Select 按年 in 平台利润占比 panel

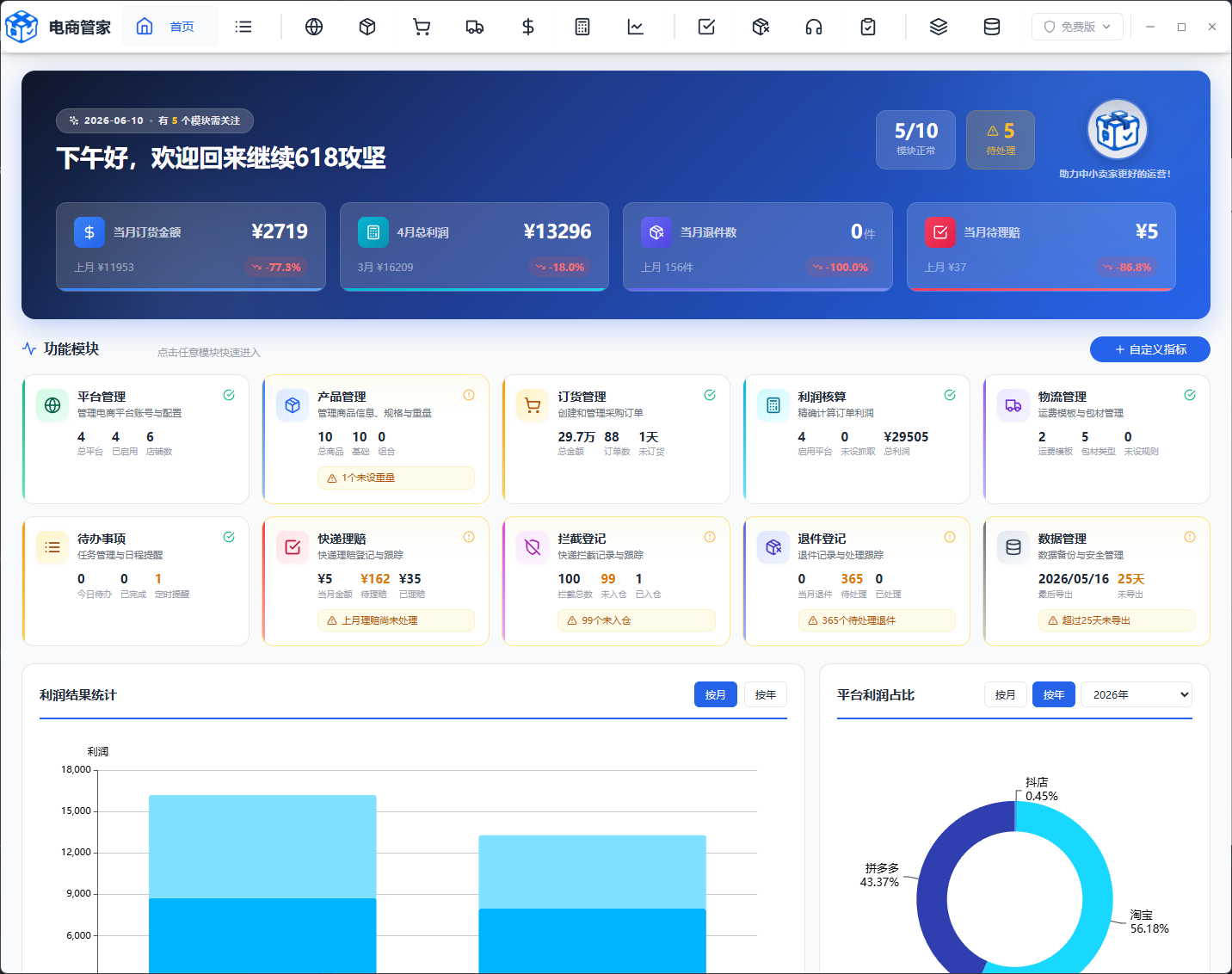pyautogui.click(x=1054, y=694)
